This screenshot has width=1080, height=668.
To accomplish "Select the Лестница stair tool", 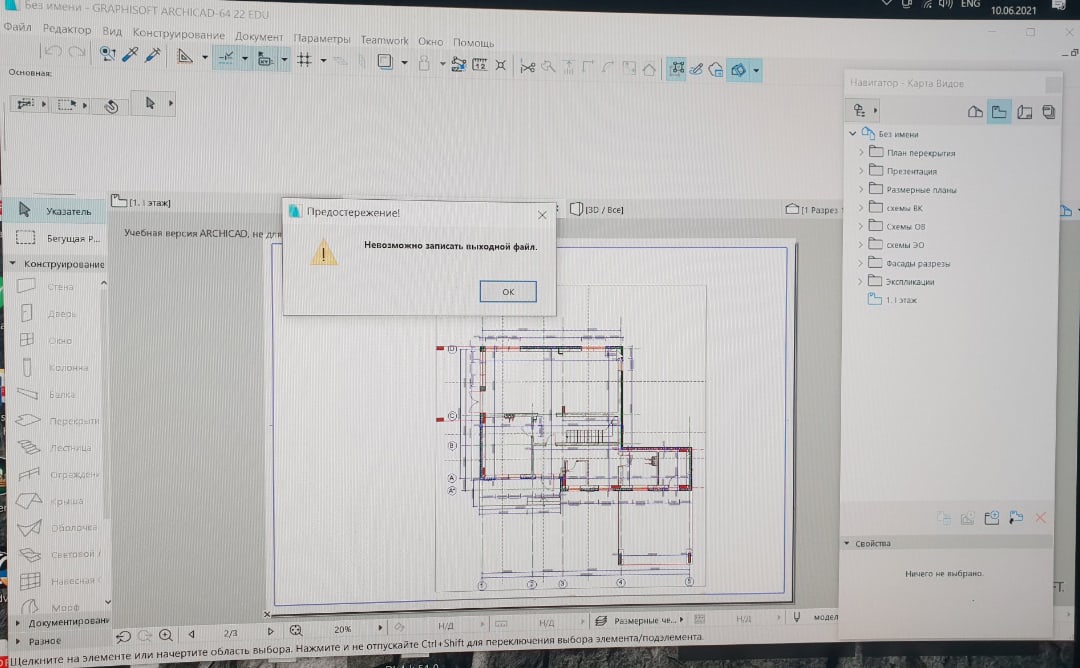I will (x=56, y=447).
